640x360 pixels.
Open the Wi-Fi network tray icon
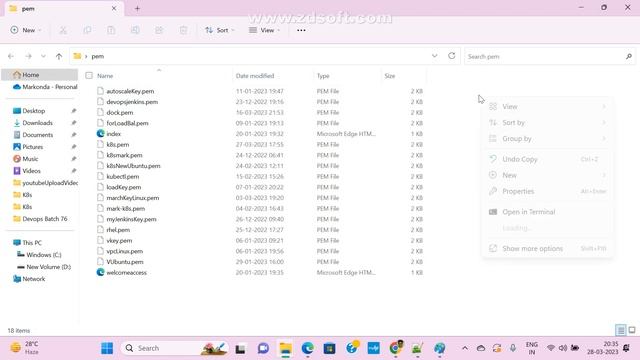pos(551,348)
